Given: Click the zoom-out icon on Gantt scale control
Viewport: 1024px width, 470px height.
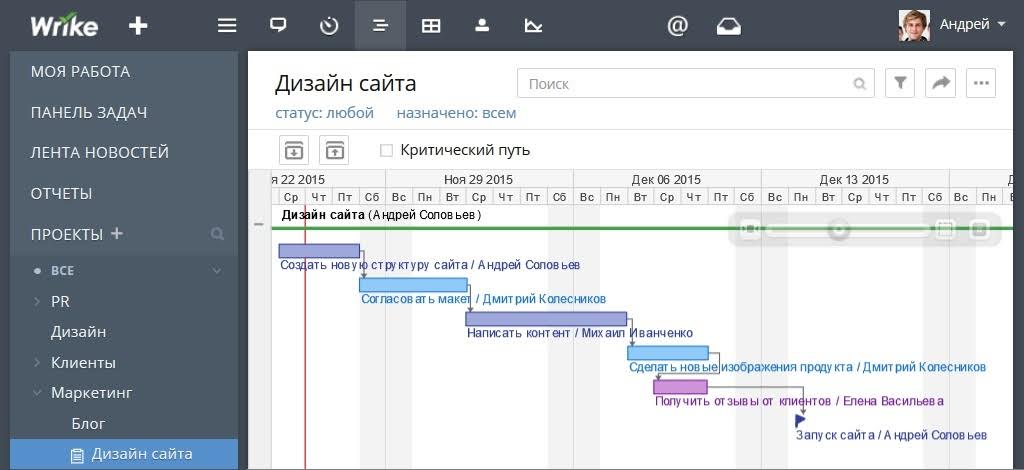Looking at the screenshot, I should click(751, 229).
